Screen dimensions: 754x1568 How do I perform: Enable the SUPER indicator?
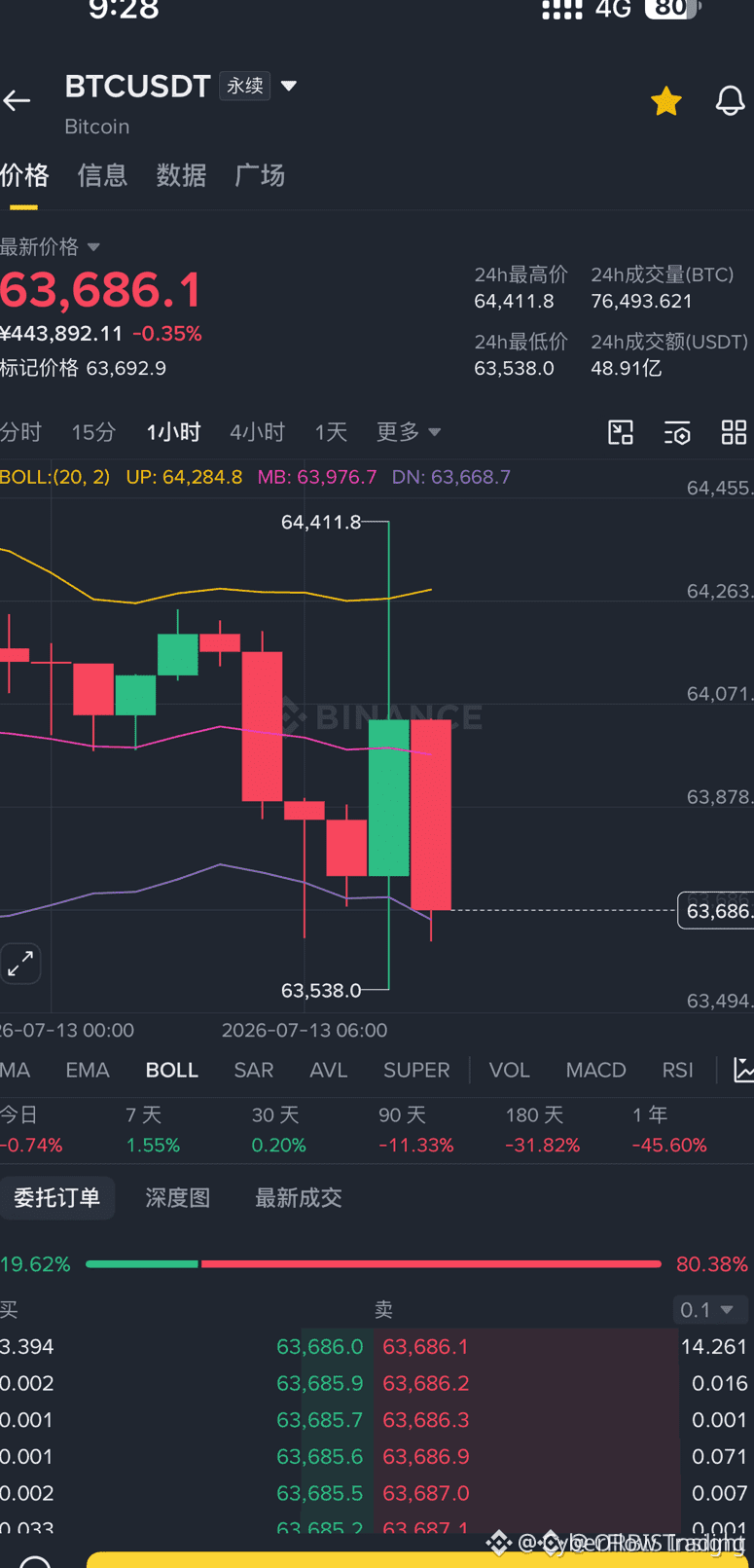[416, 1070]
